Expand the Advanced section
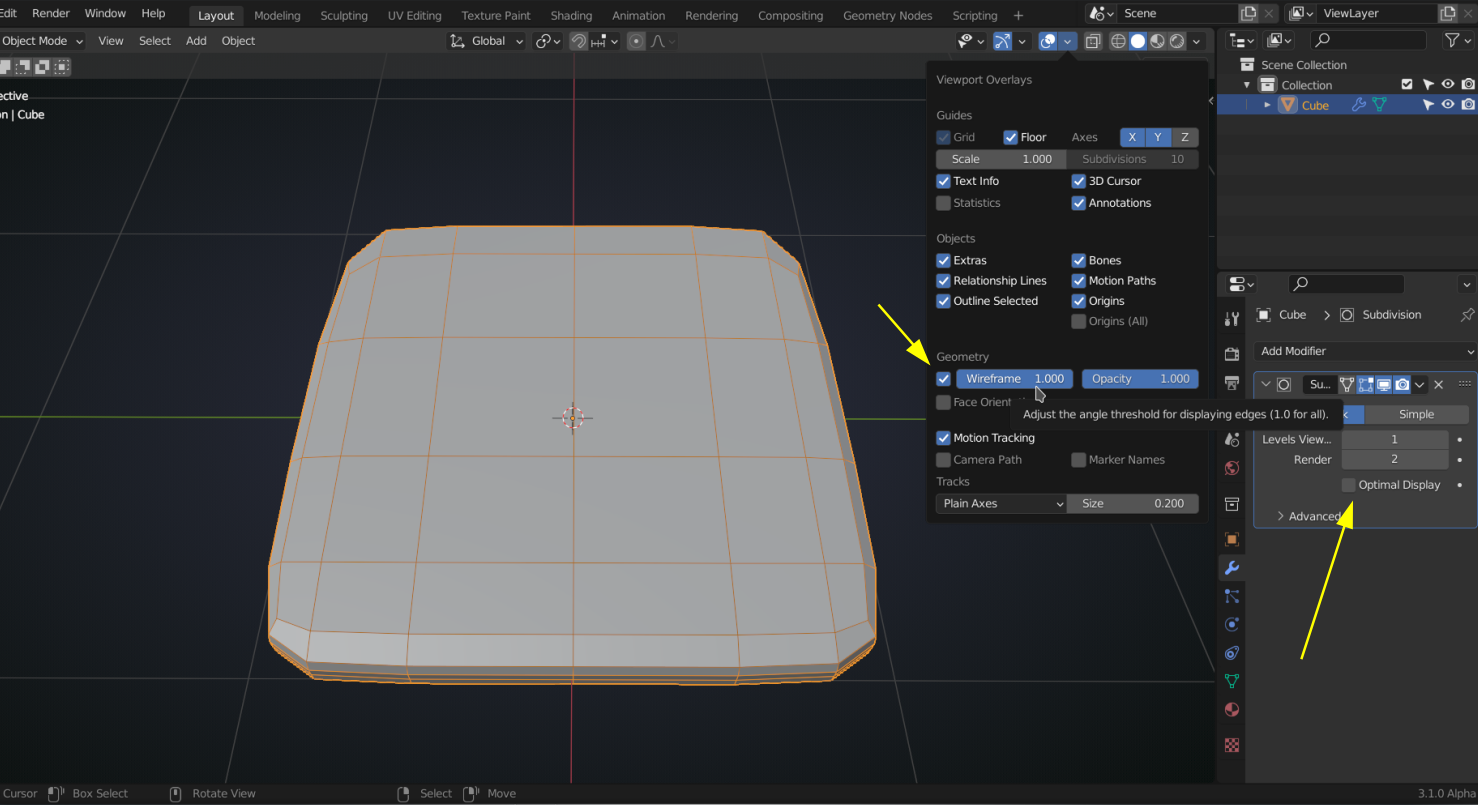Screen dimensions: 1478x805 coord(1308,516)
